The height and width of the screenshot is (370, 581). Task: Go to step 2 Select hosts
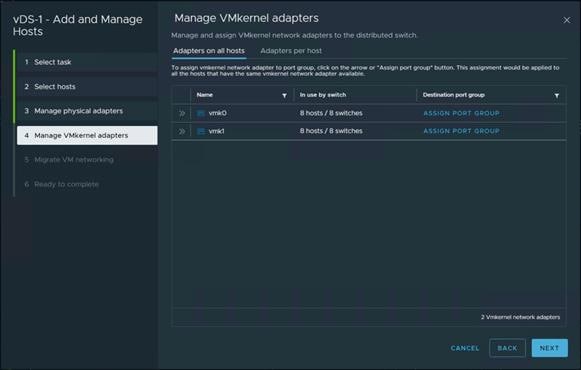point(87,87)
